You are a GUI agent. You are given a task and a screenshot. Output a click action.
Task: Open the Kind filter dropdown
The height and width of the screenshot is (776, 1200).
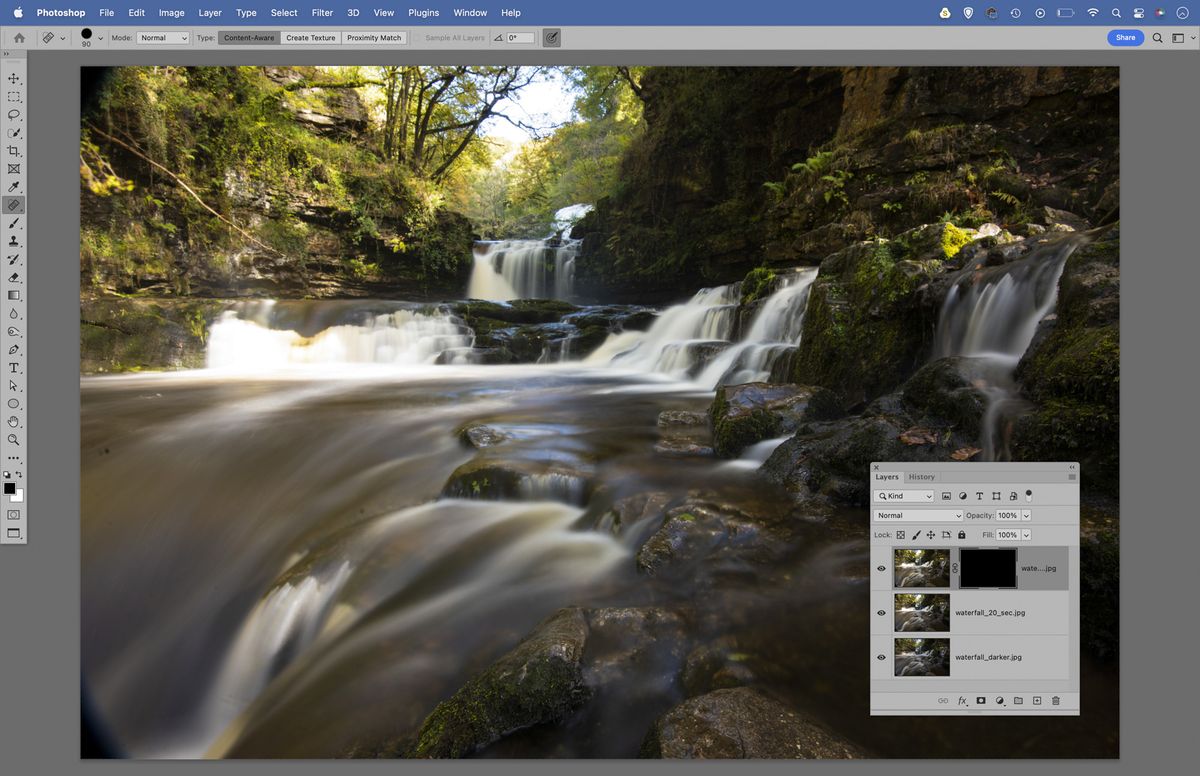905,496
